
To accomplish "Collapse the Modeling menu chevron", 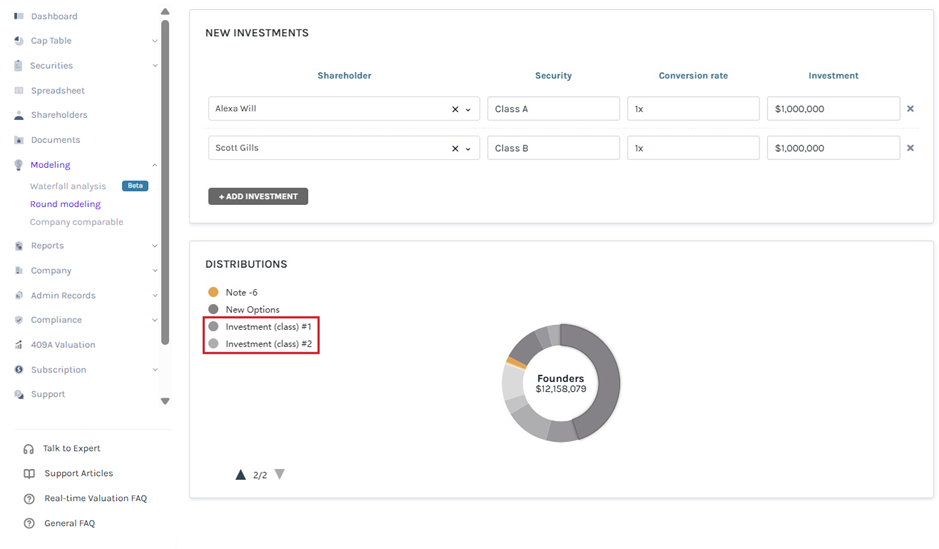I will (x=155, y=165).
